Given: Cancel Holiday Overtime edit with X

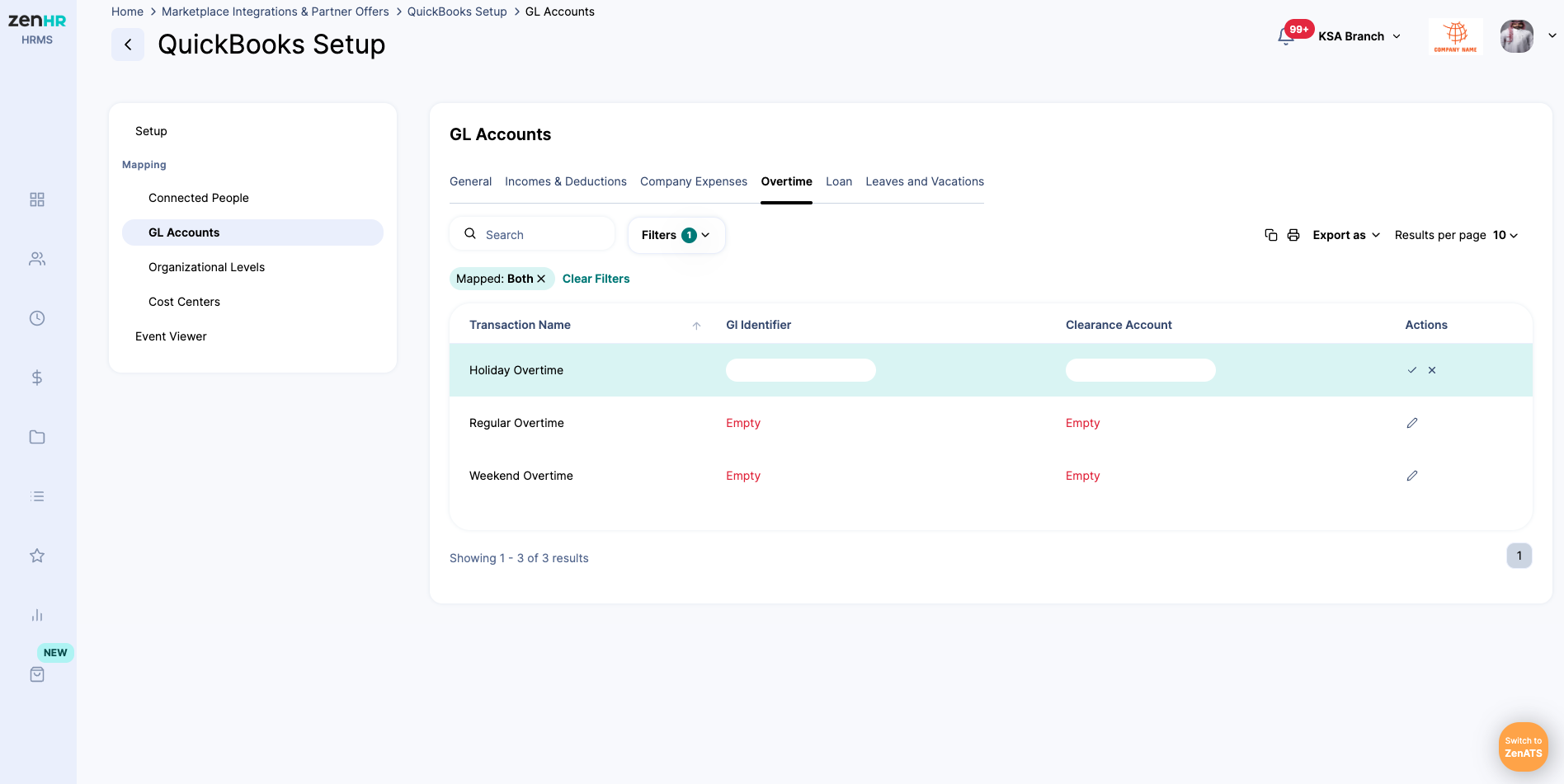Looking at the screenshot, I should pos(1432,370).
